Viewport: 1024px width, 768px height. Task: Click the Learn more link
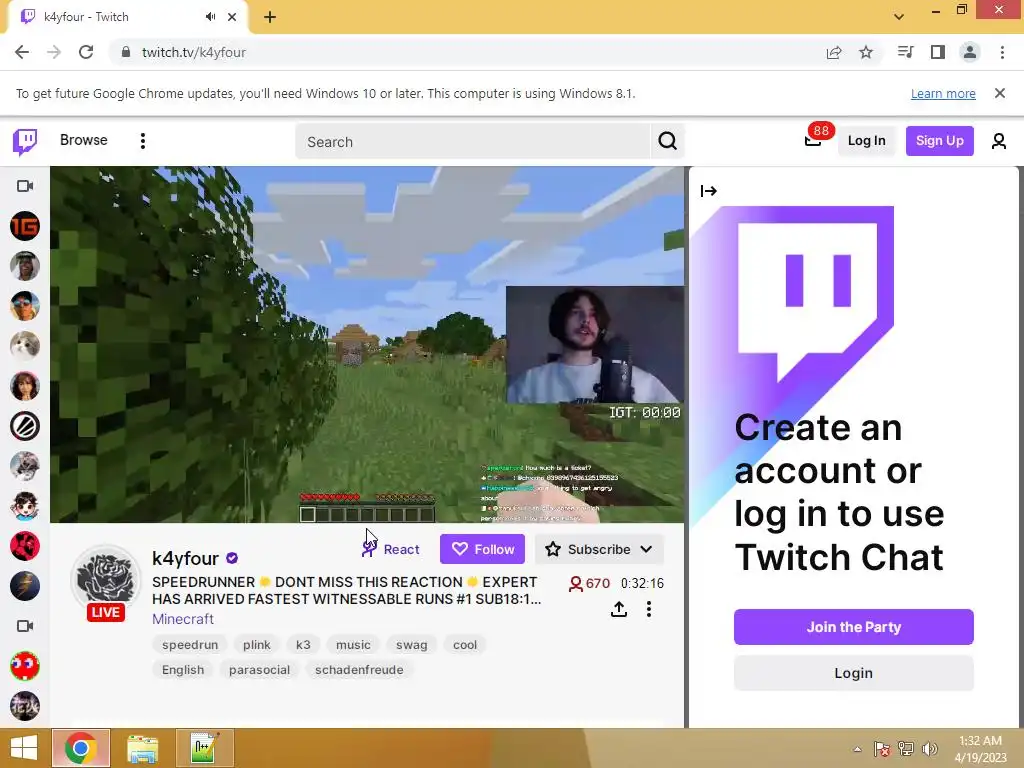(943, 93)
